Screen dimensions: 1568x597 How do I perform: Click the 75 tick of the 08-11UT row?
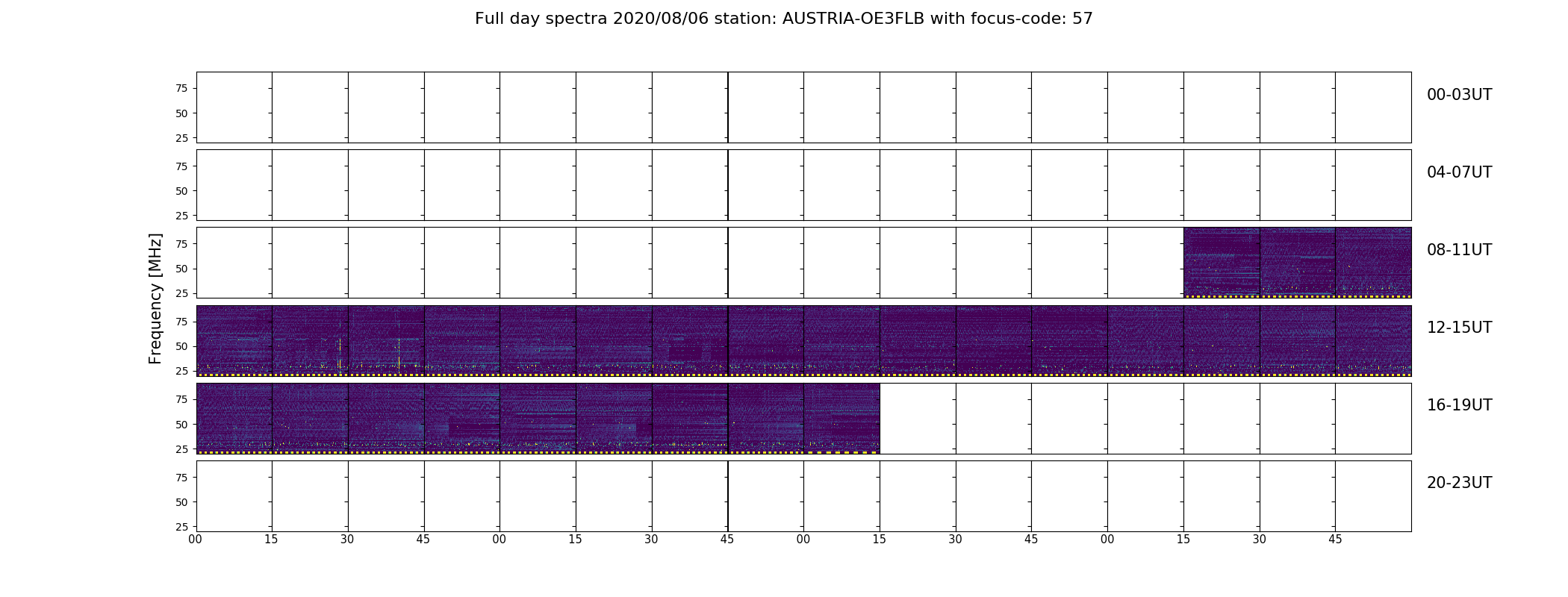pos(181,244)
